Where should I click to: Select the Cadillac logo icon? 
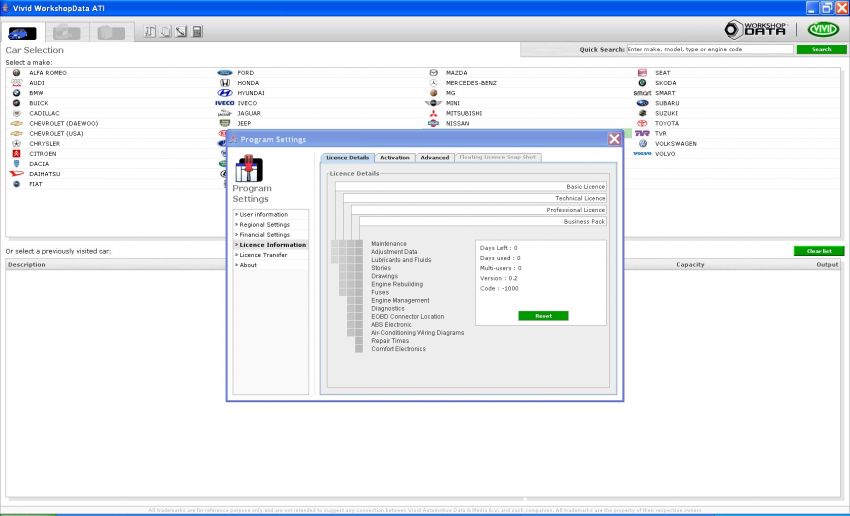tap(16, 113)
